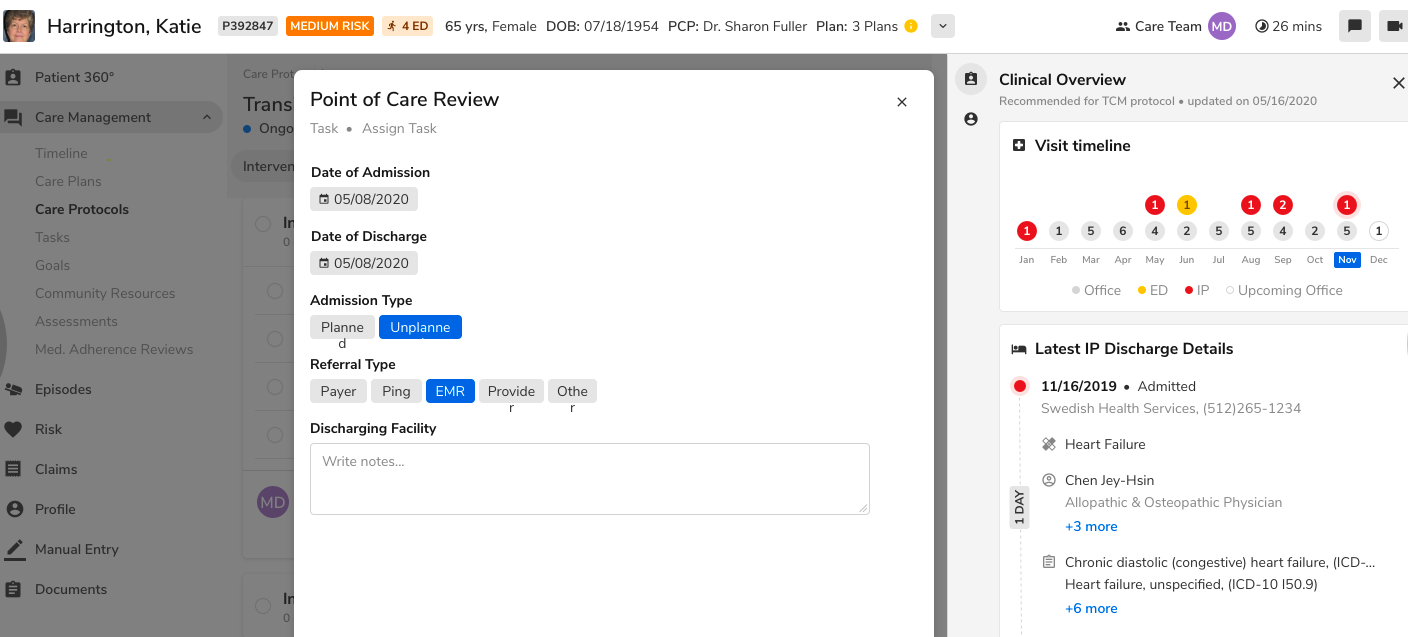Viewport: 1408px width, 637px height.
Task: Choose Other referral type
Action: click(x=572, y=391)
